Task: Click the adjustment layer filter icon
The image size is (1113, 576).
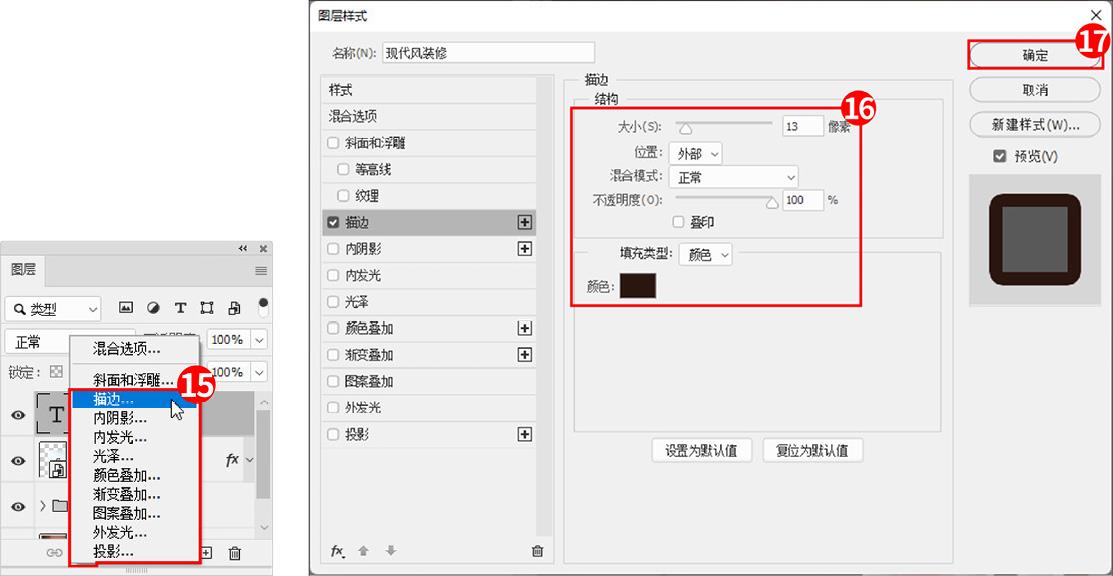Action: click(x=153, y=308)
